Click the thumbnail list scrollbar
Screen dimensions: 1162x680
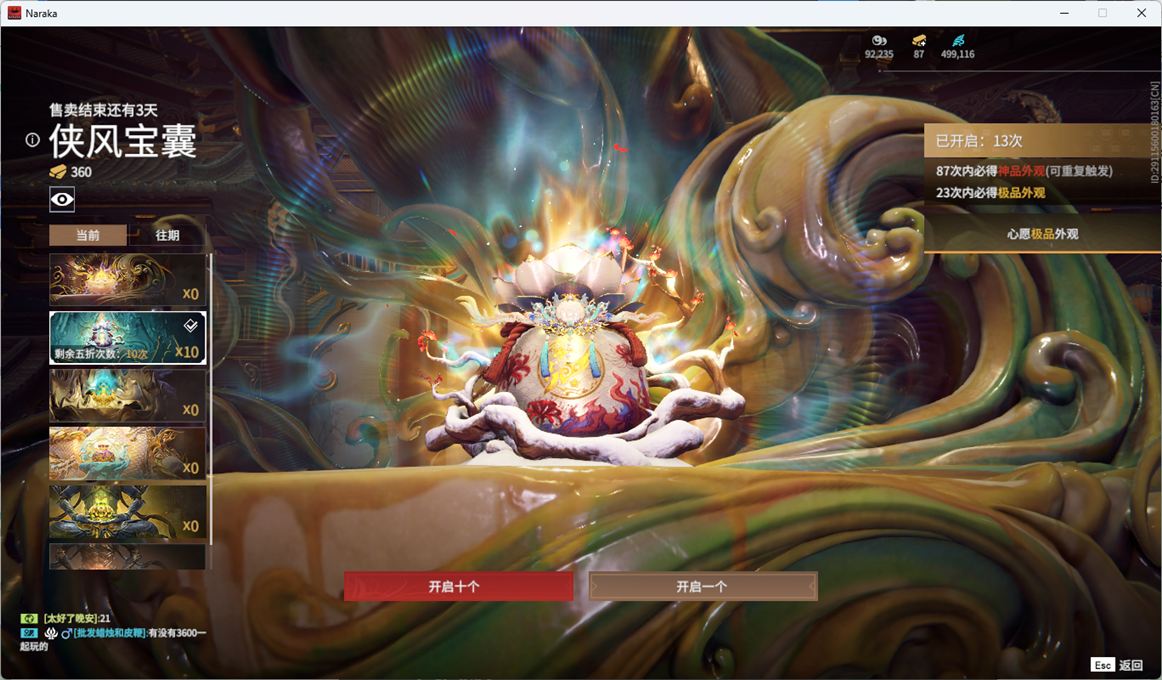tap(210, 400)
